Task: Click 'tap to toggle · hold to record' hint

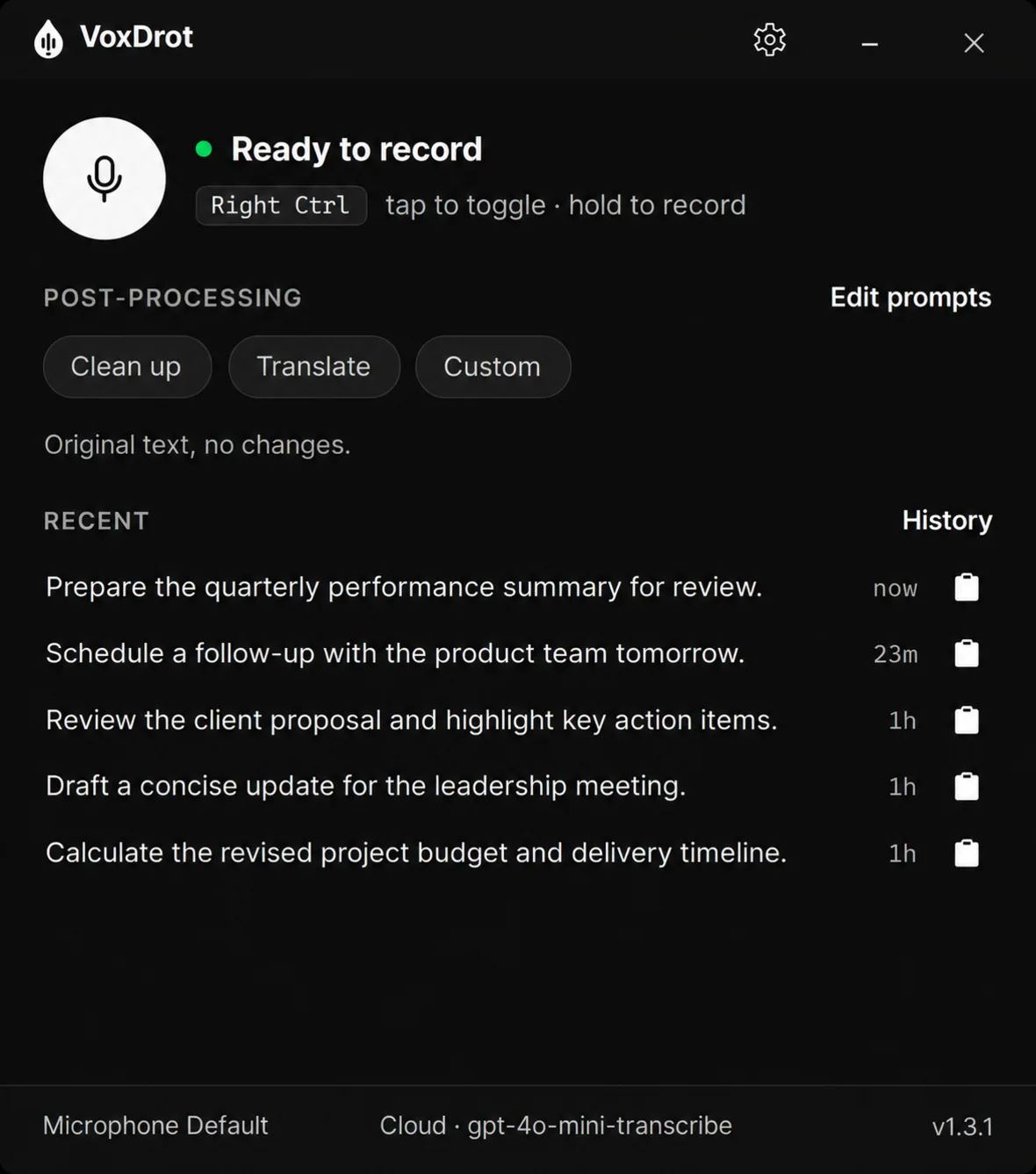Action: [565, 205]
